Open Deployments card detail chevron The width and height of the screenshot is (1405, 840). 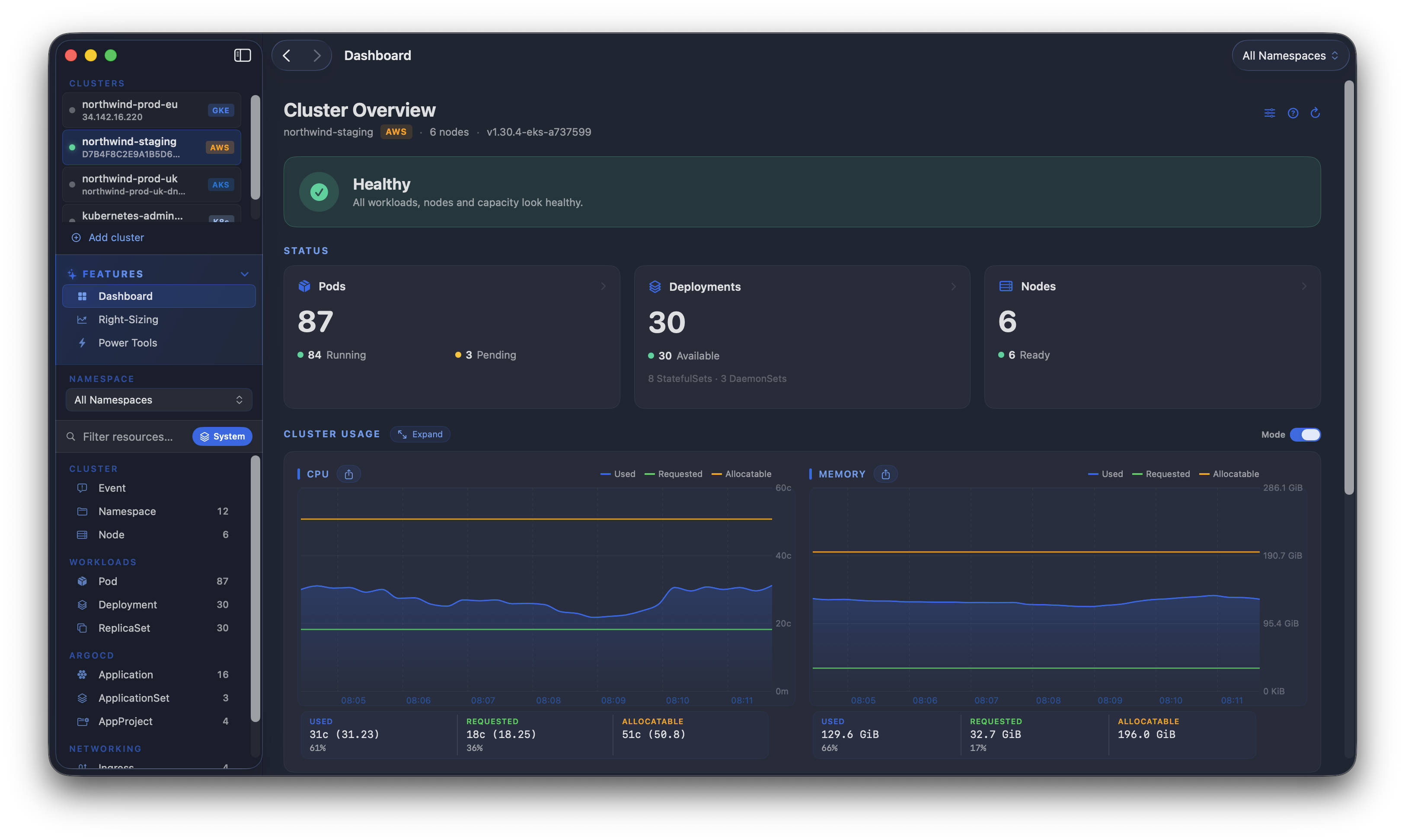954,287
